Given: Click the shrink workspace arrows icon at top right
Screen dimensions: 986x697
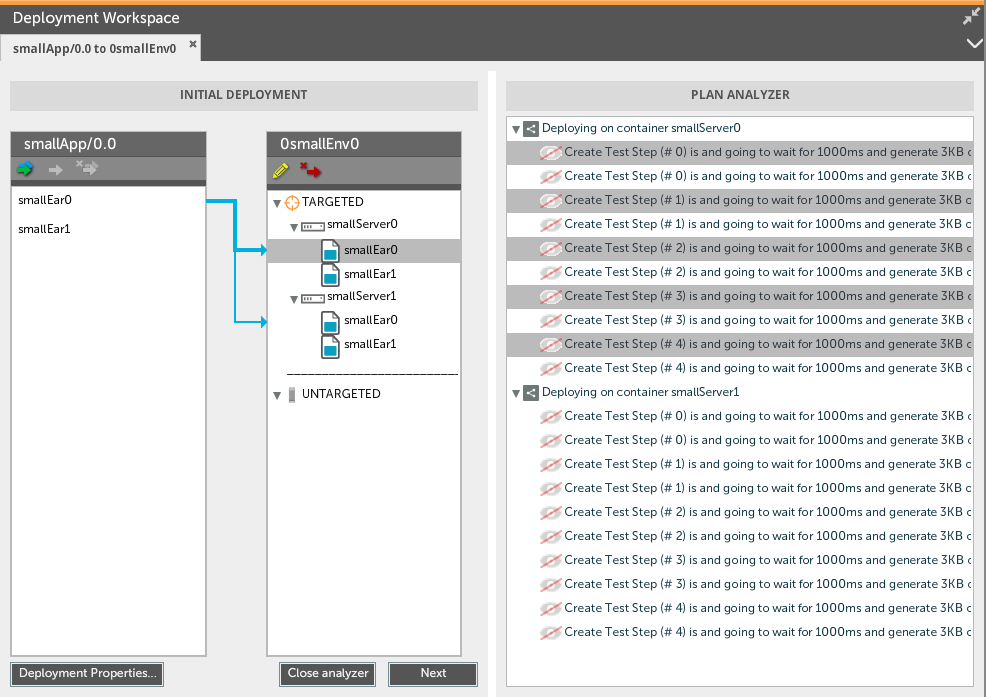Looking at the screenshot, I should tap(971, 17).
